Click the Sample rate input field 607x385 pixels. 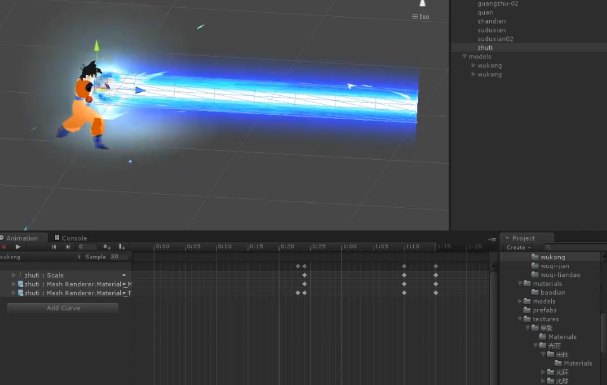coord(118,257)
